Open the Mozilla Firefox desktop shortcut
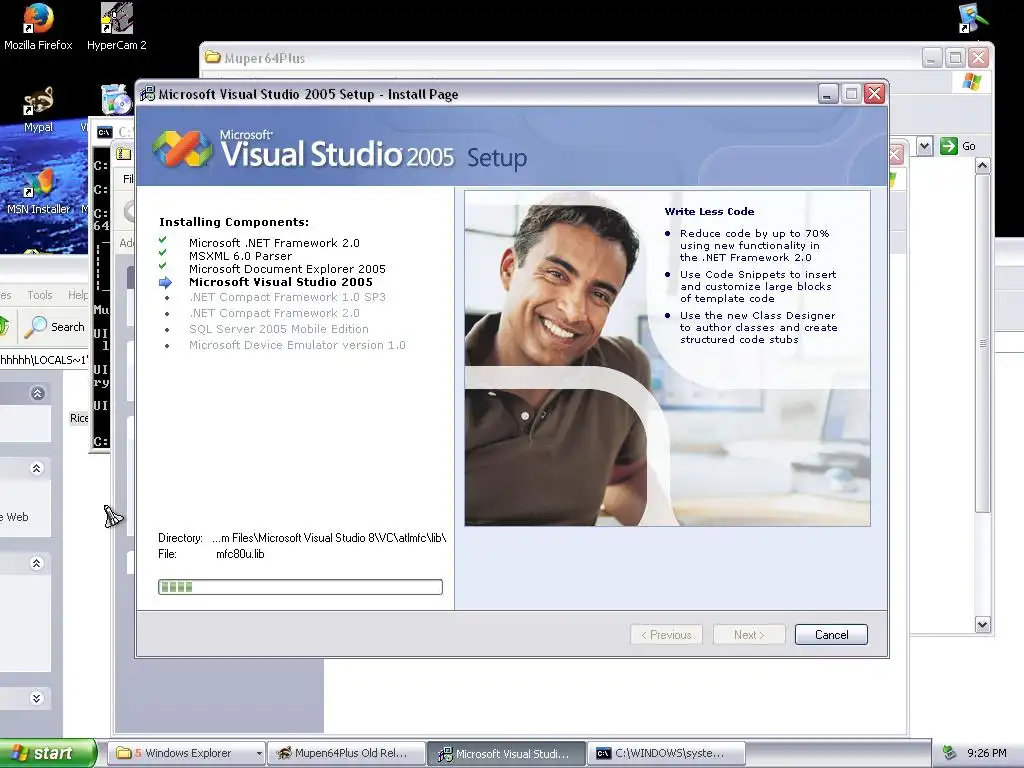The image size is (1024, 768). point(38,26)
